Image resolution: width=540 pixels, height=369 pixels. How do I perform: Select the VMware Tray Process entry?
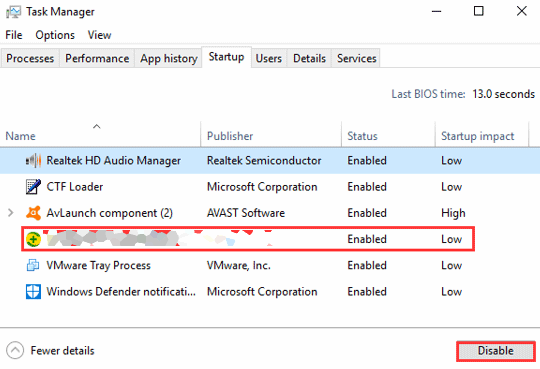coord(98,265)
